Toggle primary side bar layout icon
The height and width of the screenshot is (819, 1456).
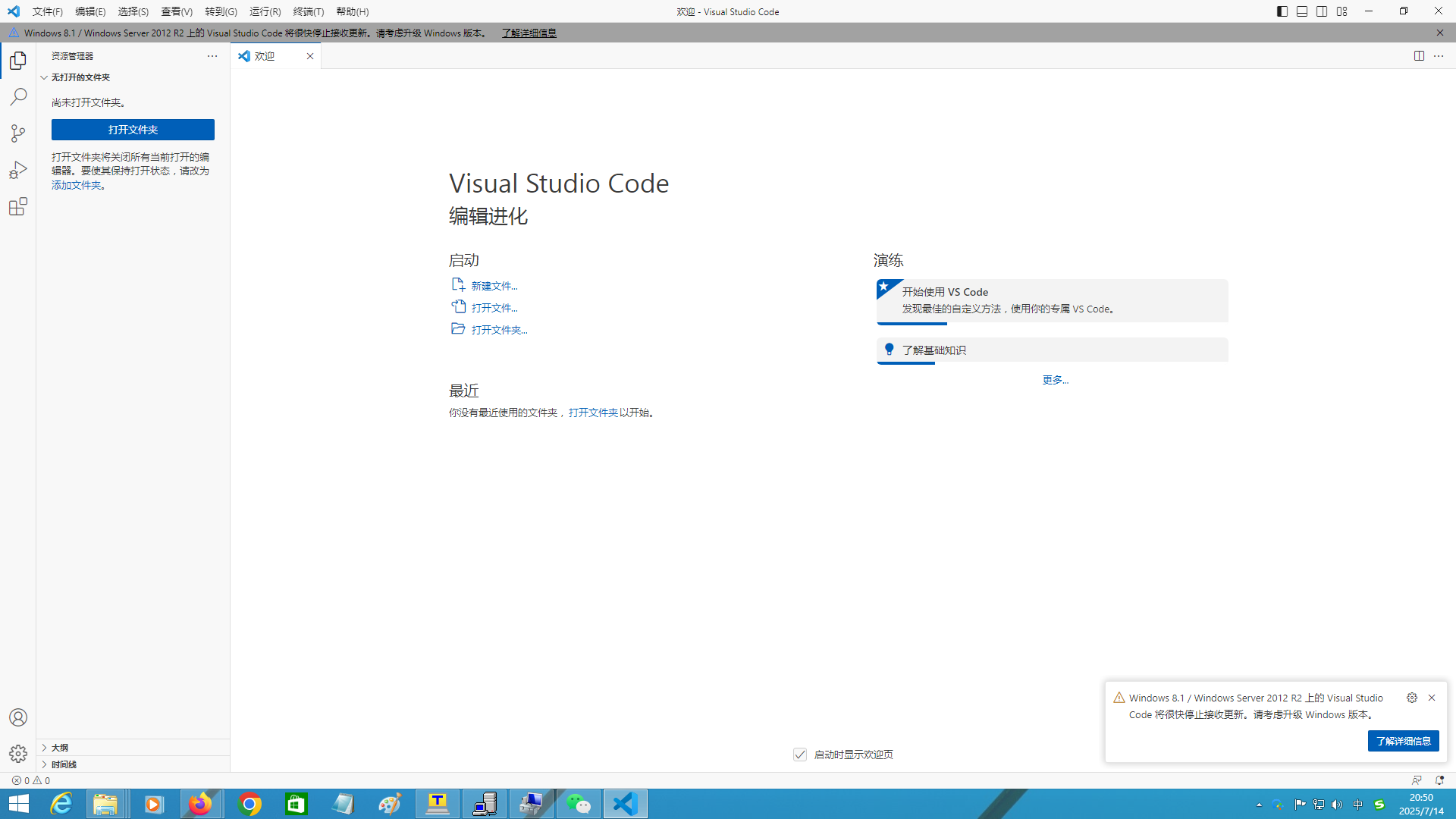(1282, 11)
